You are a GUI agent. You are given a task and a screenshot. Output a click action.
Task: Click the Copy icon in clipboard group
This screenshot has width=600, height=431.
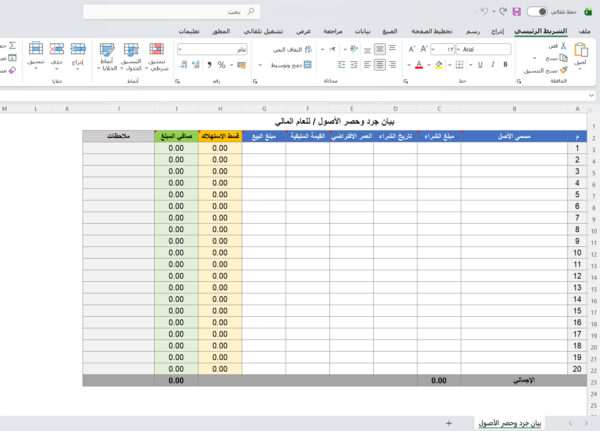point(563,58)
